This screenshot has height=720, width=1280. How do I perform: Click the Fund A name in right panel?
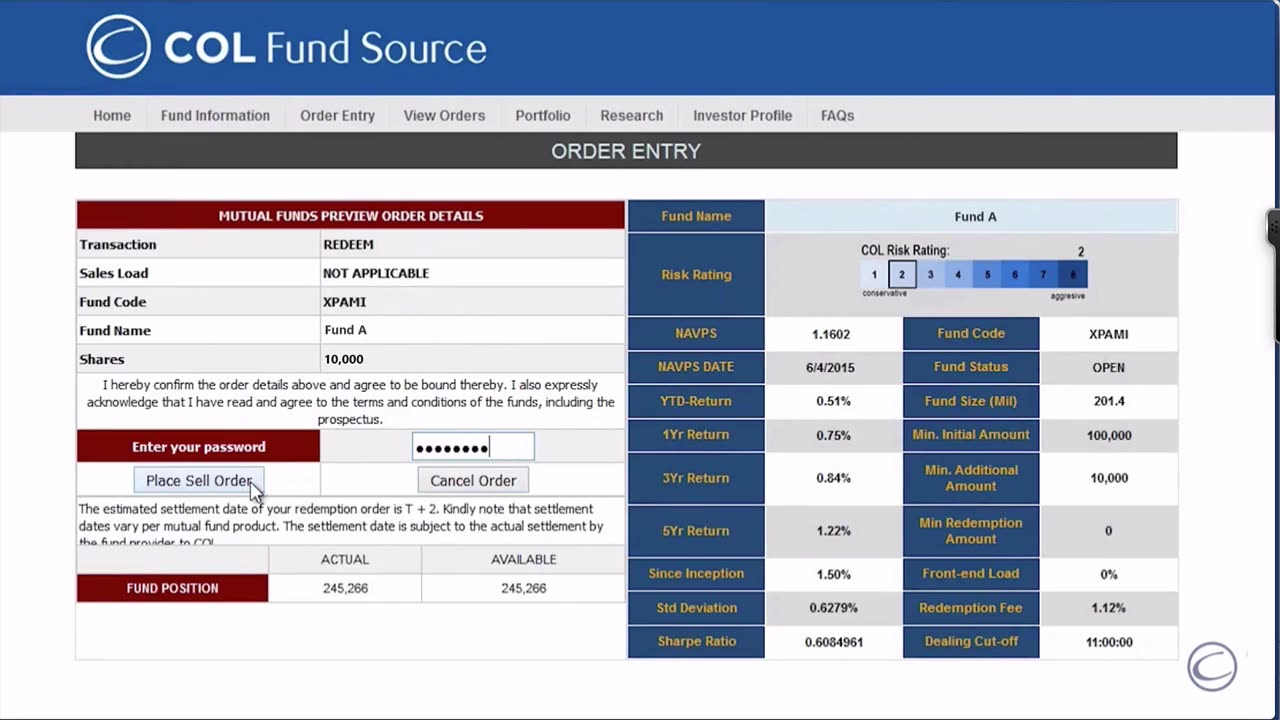click(975, 216)
